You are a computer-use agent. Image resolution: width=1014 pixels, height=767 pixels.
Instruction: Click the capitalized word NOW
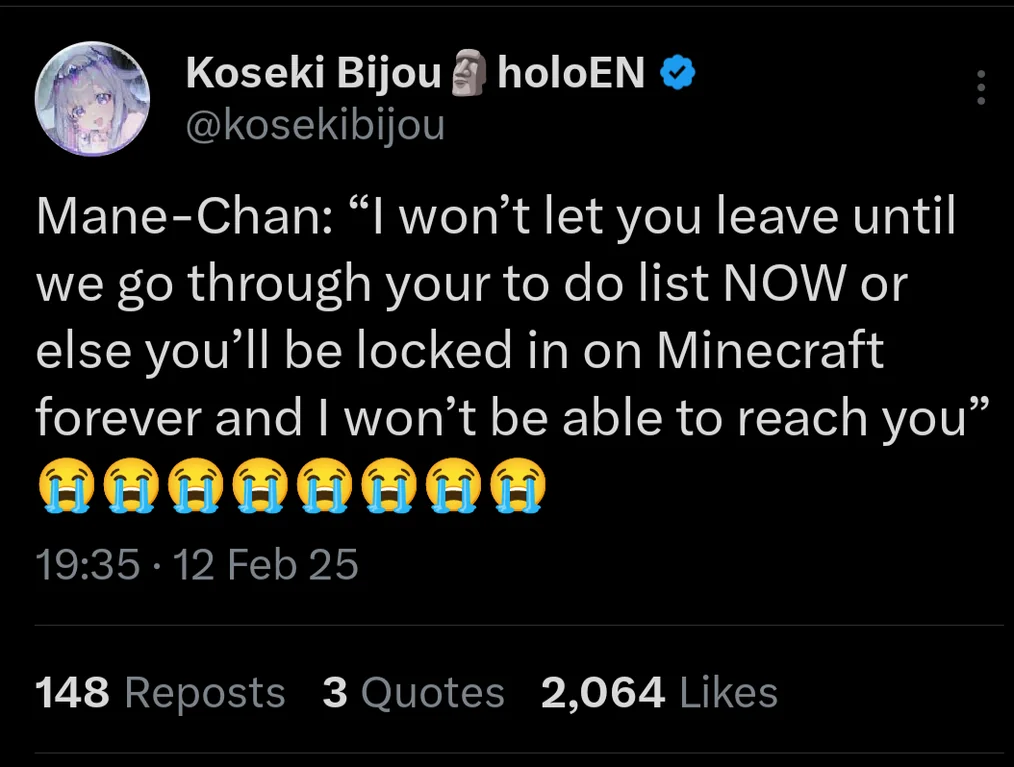pyautogui.click(x=796, y=285)
